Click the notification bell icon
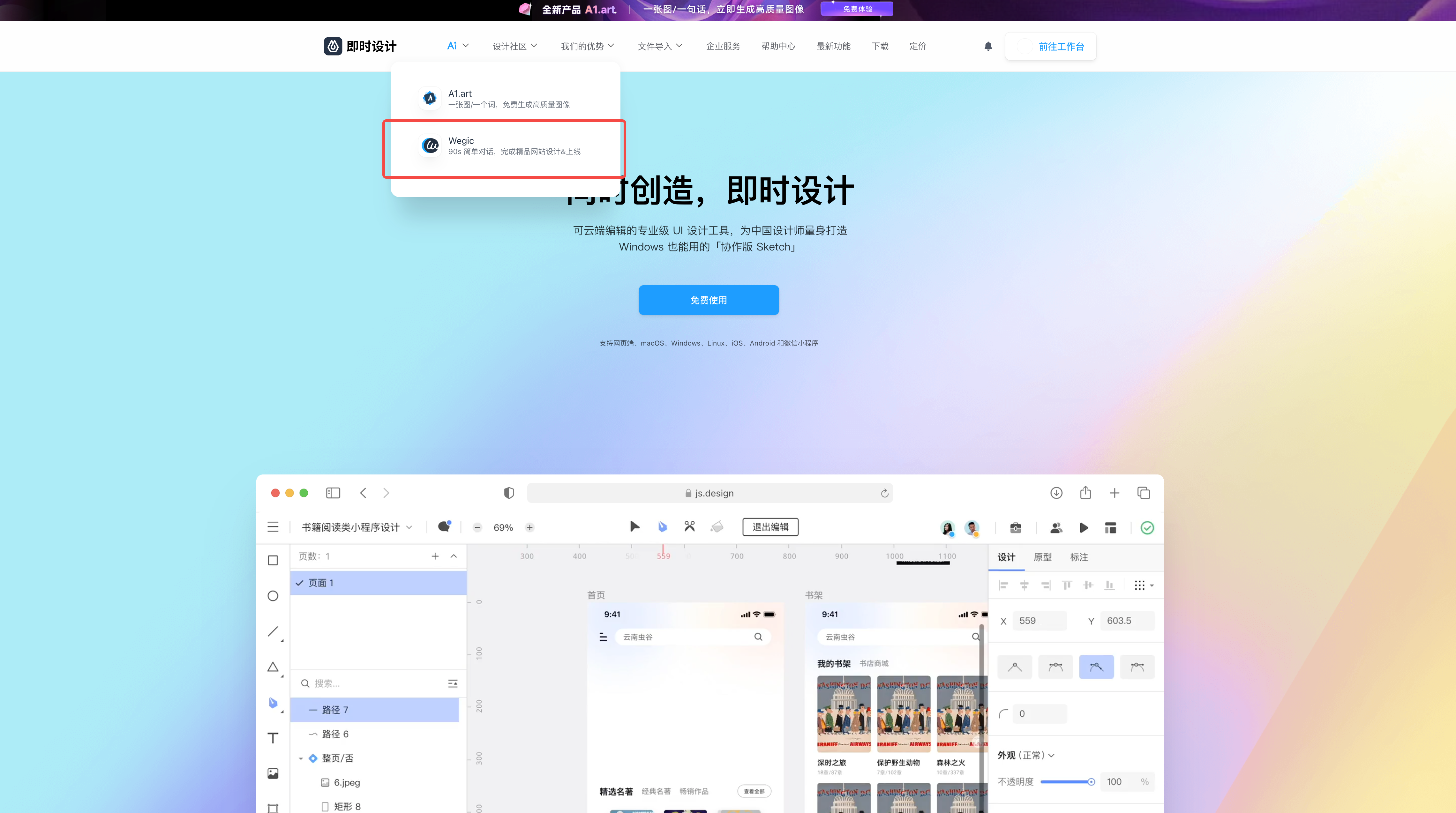1456x813 pixels. [987, 46]
